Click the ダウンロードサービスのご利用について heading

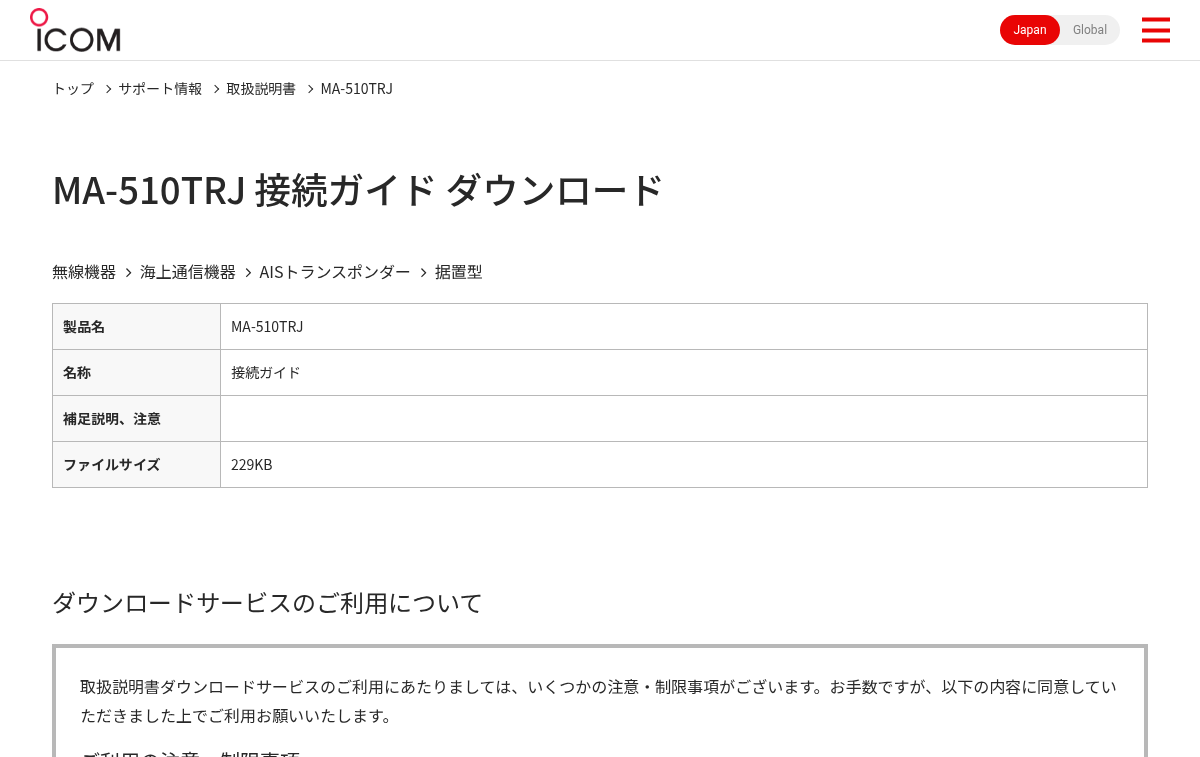267,603
